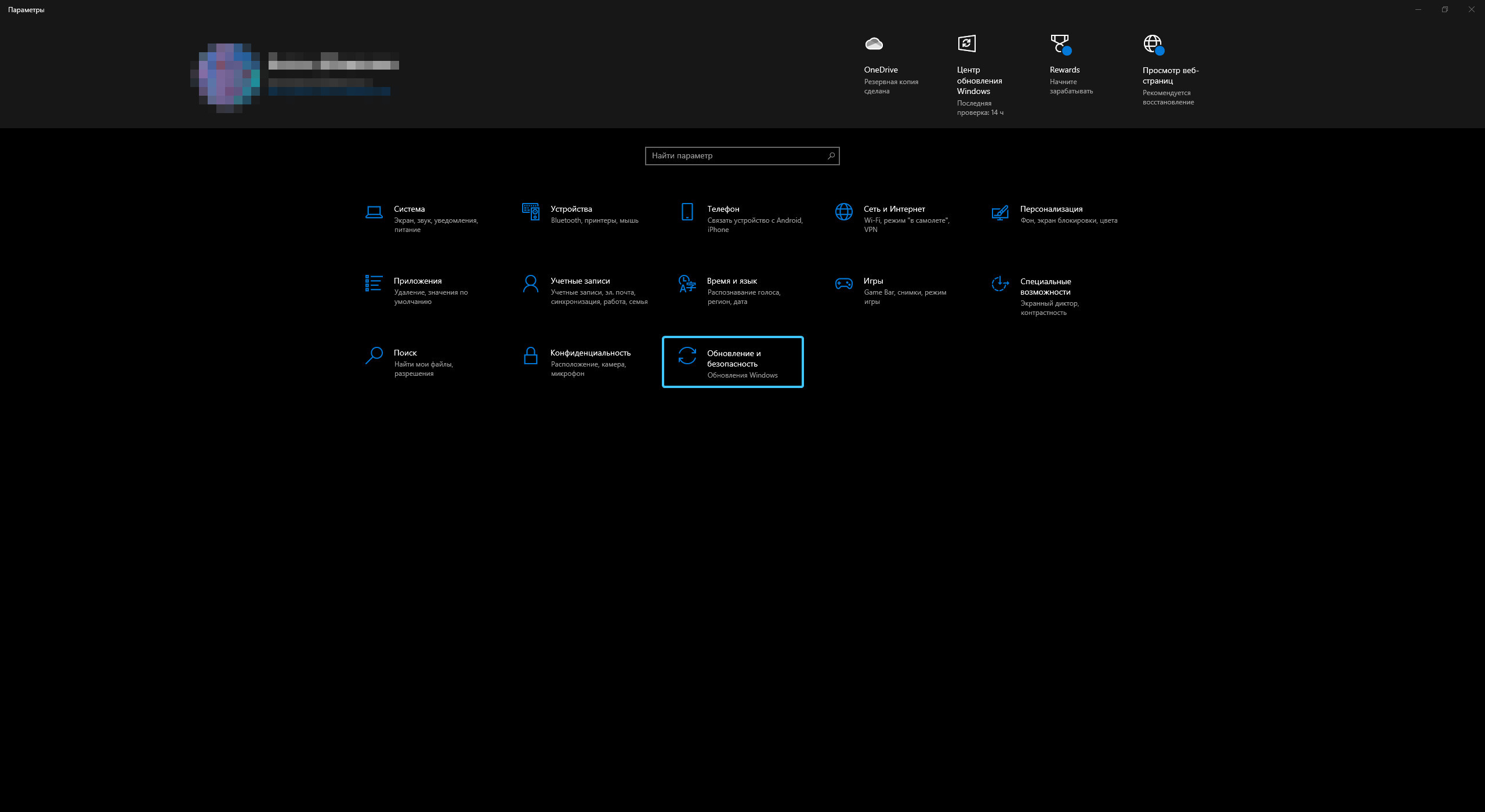Open the OneDrive cloud status
This screenshot has height=812, width=1485.
pyautogui.click(x=874, y=44)
